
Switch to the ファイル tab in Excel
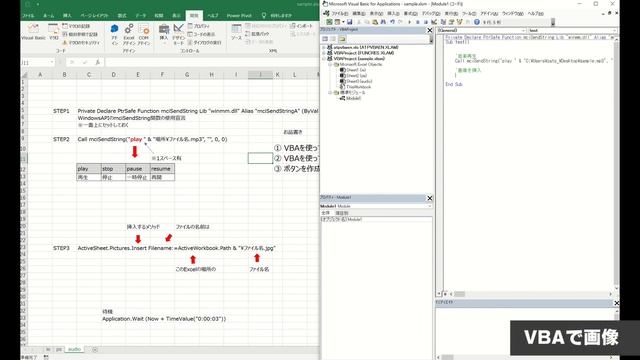point(28,16)
